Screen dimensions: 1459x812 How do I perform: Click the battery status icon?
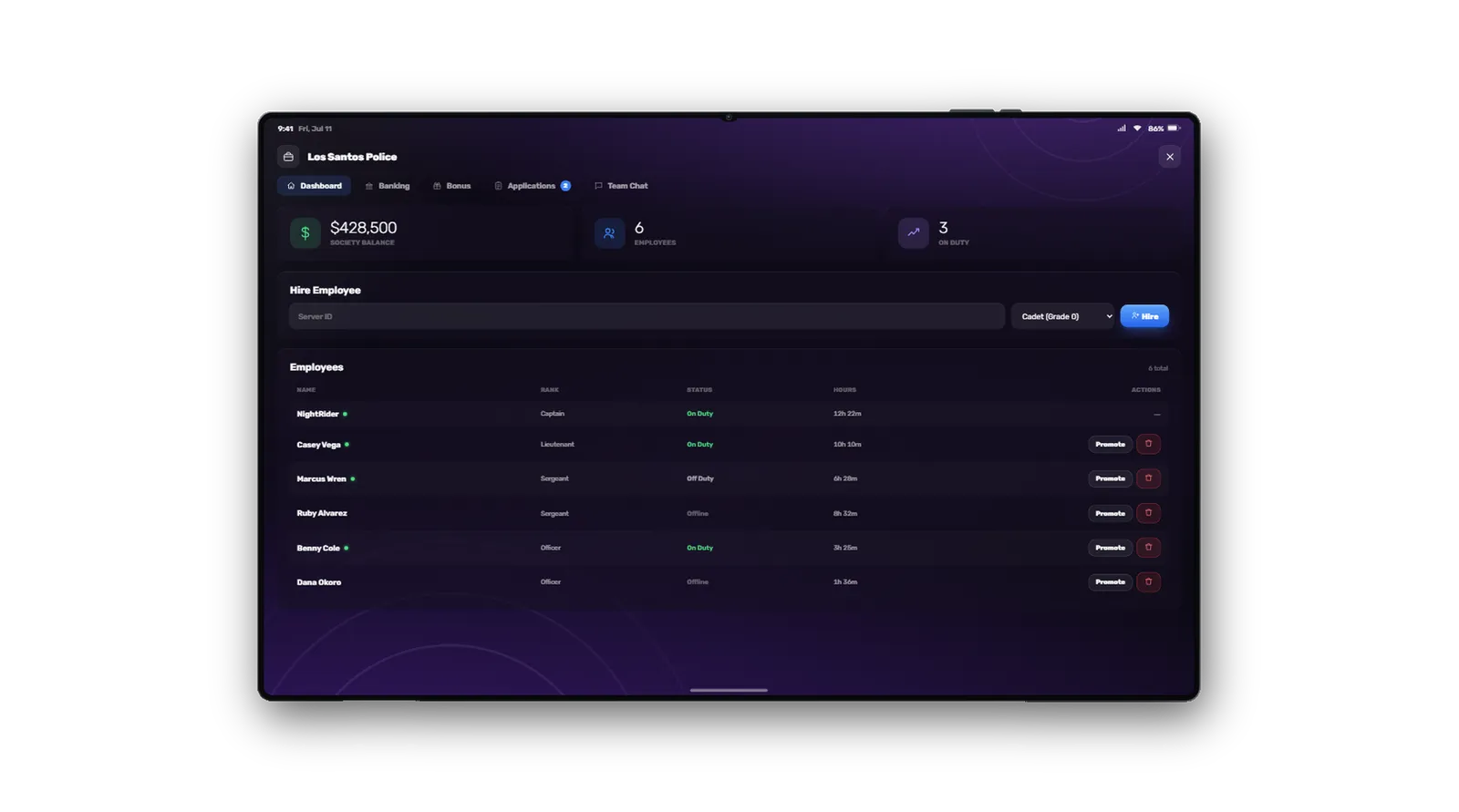point(1174,128)
